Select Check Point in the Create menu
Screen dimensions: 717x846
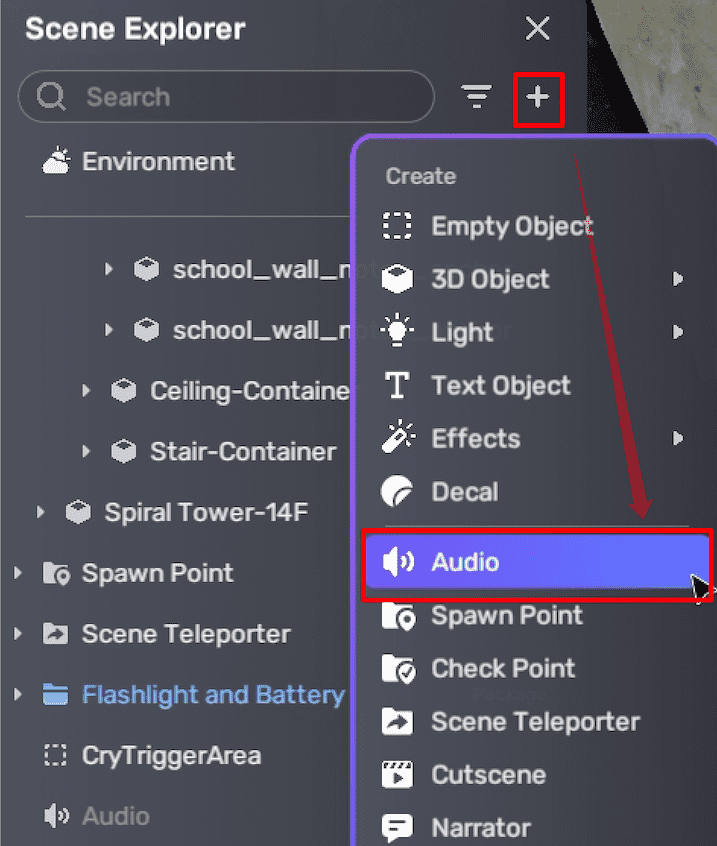tap(503, 668)
